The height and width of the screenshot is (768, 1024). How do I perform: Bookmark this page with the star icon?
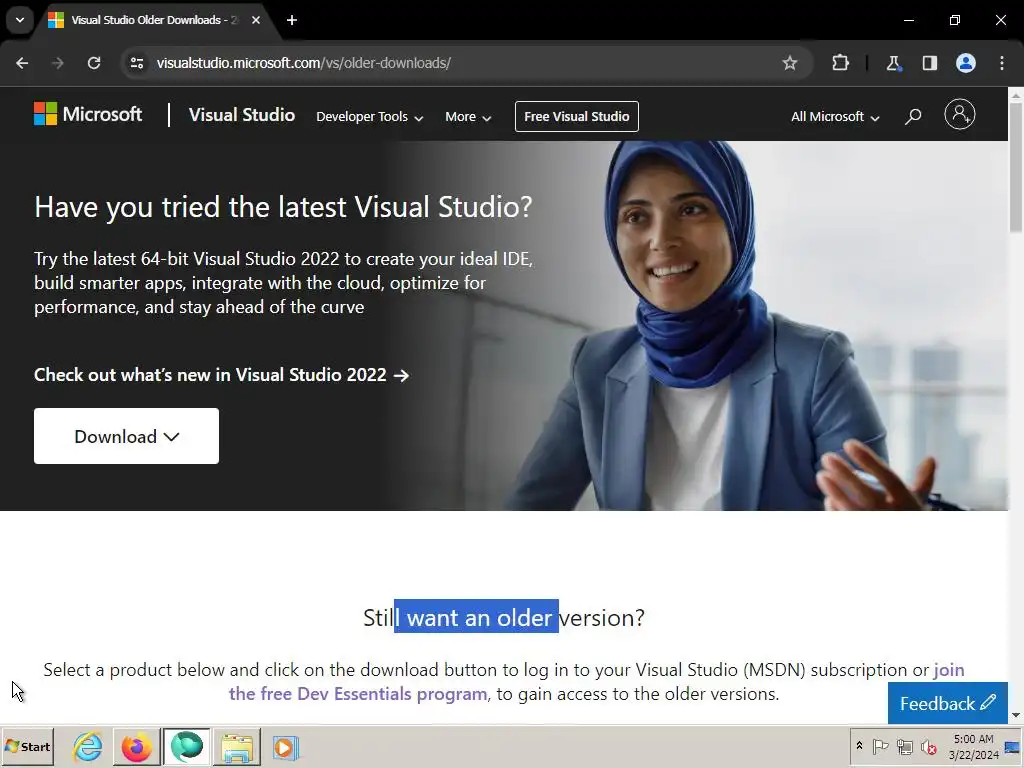[790, 63]
